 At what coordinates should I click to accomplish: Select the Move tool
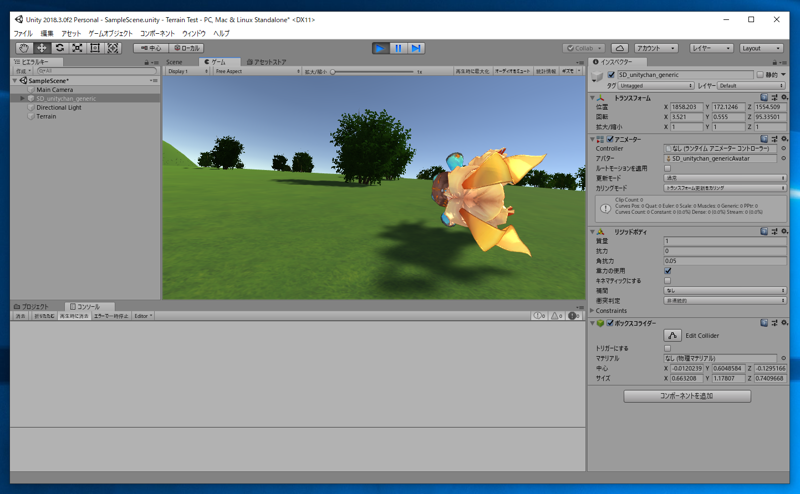coord(41,48)
